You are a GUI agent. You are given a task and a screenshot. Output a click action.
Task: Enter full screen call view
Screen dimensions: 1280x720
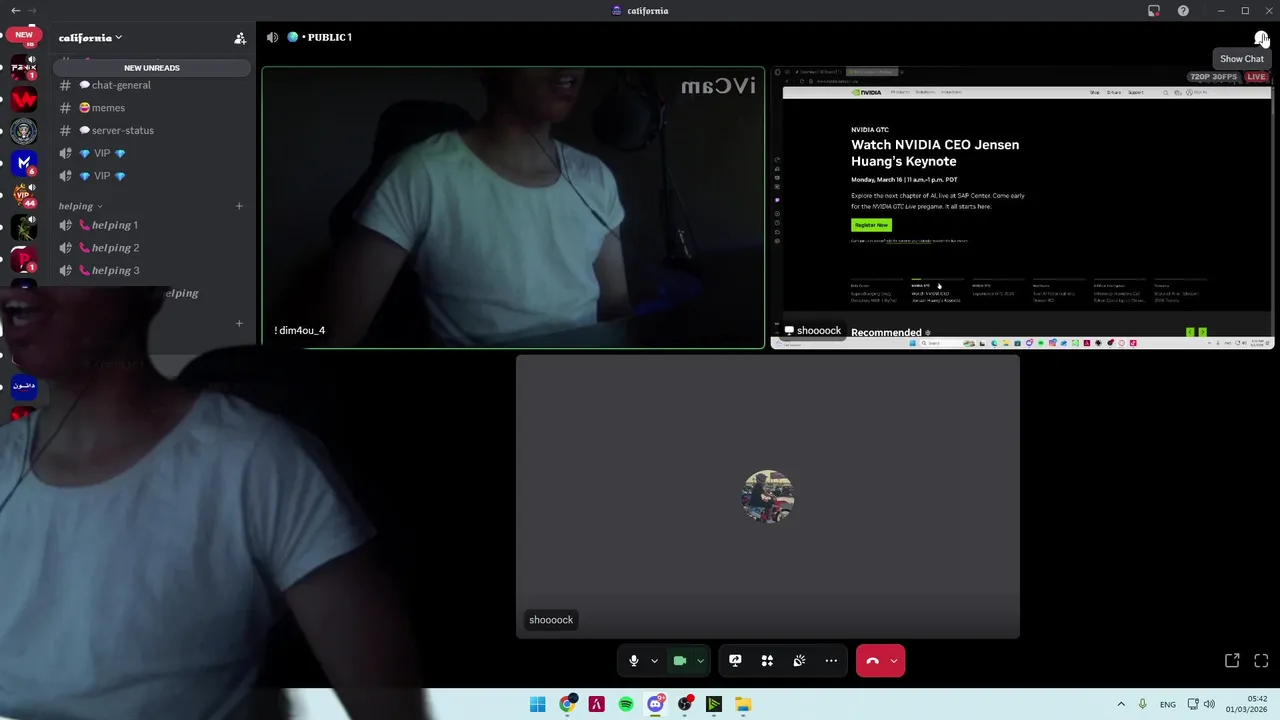(1261, 661)
